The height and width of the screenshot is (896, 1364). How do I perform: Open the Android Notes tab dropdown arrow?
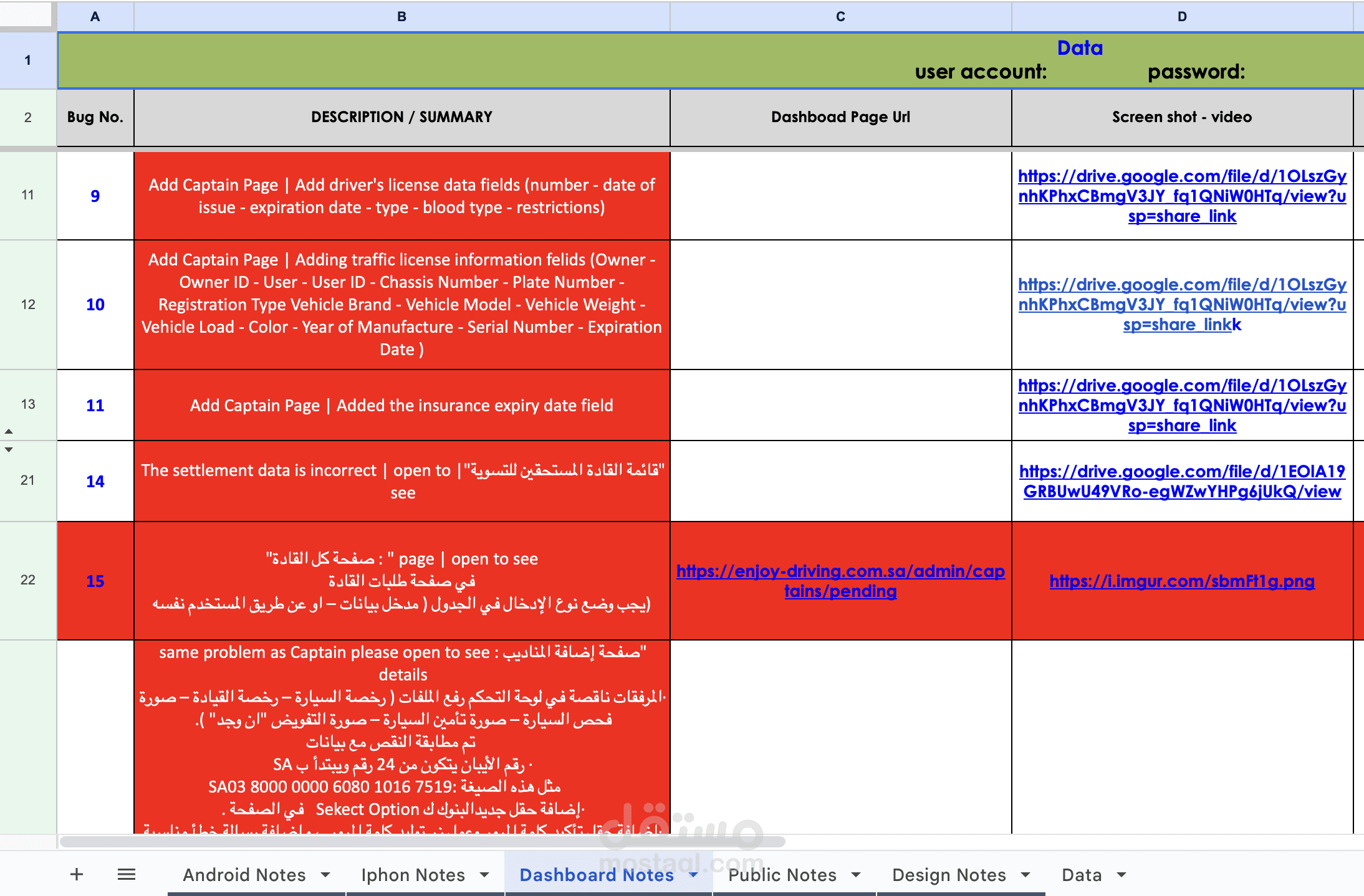[325, 875]
